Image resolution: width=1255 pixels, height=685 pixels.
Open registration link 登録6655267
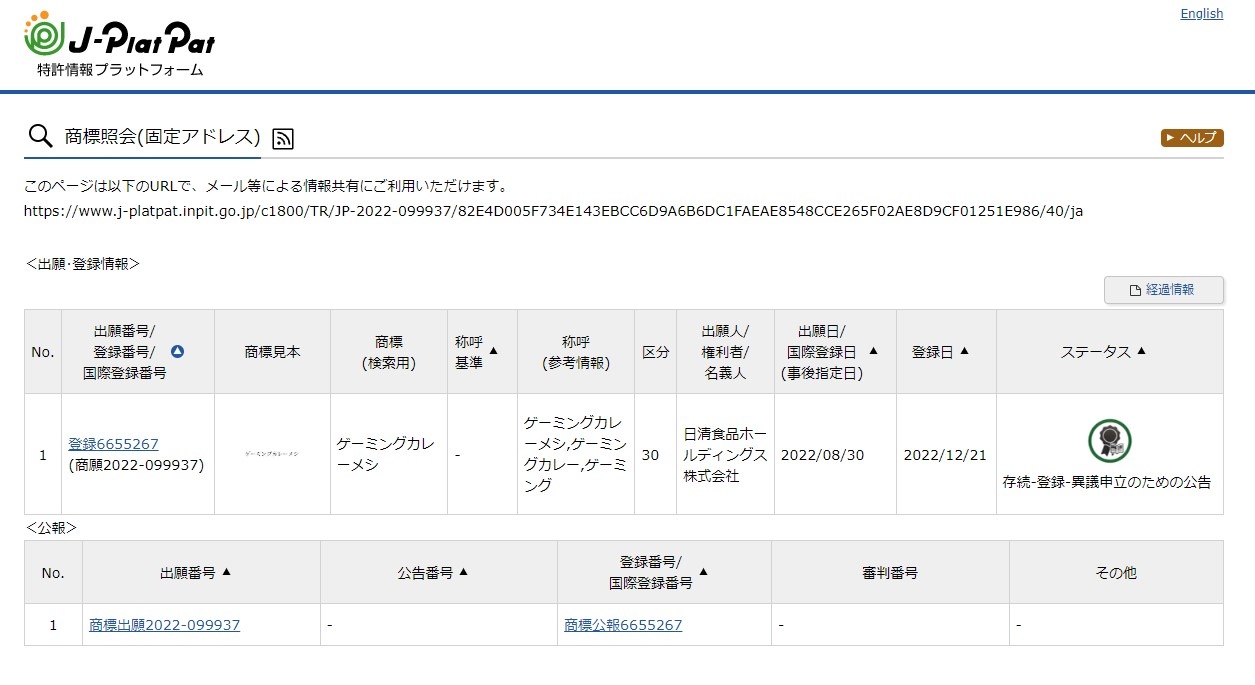tap(113, 444)
